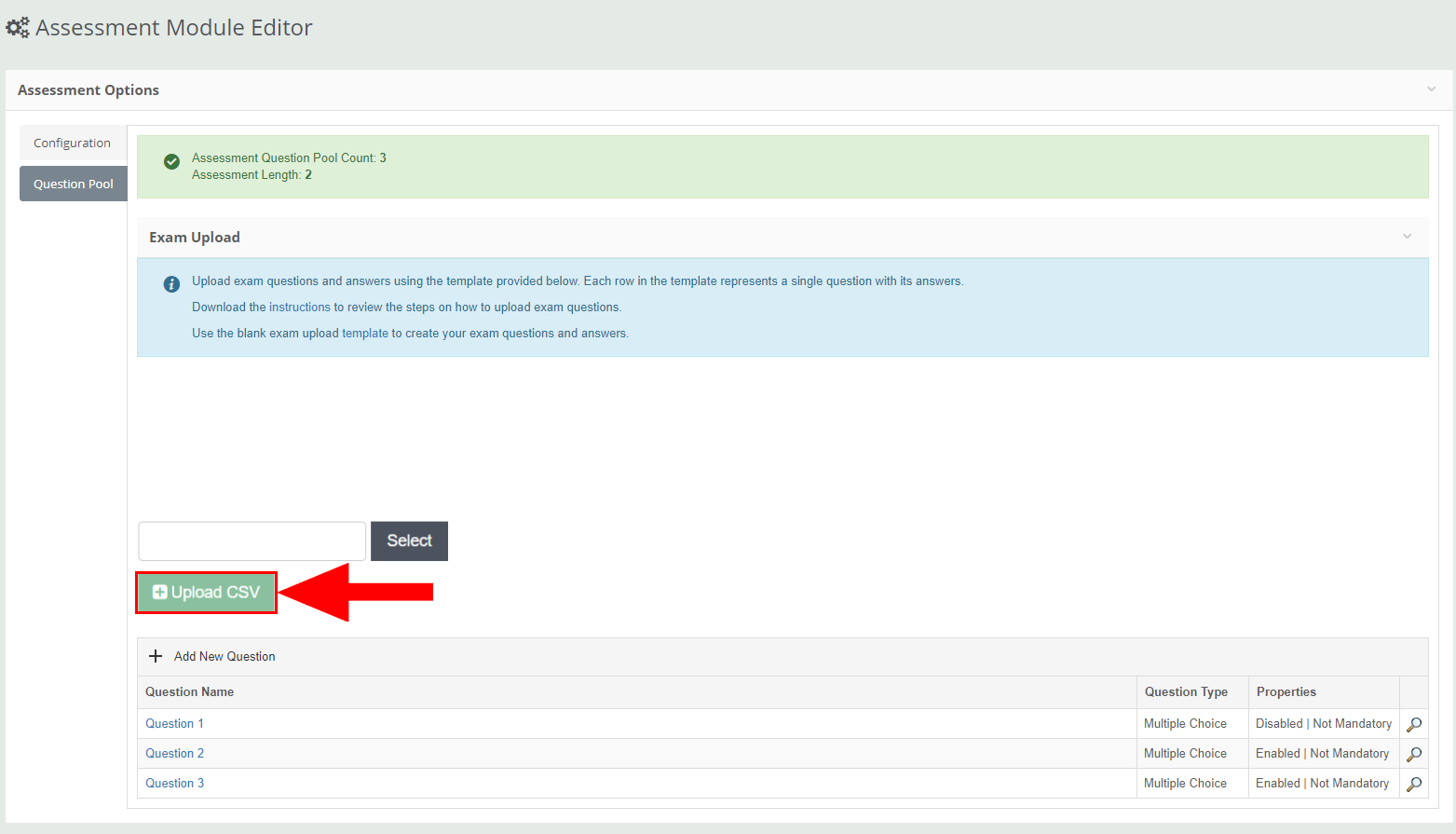Open the instructions download link
The image size is (1456, 834).
pyautogui.click(x=300, y=307)
